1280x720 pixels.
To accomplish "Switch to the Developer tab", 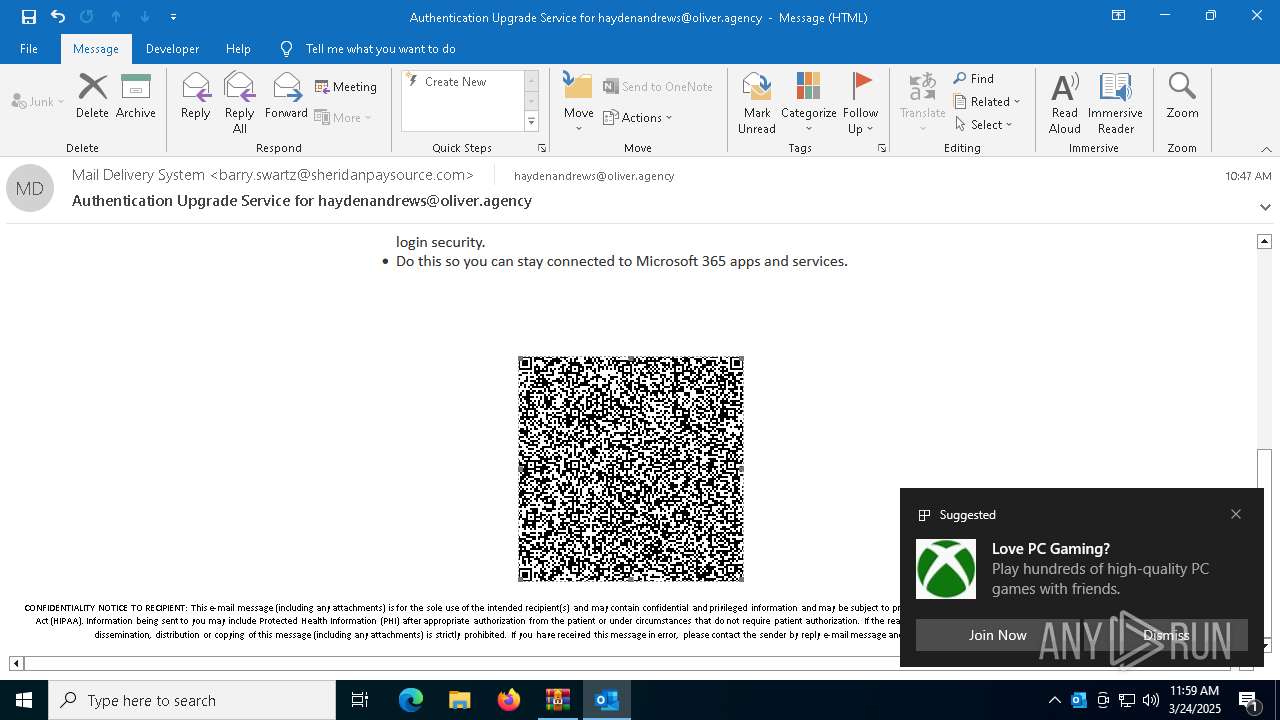I will (x=172, y=48).
